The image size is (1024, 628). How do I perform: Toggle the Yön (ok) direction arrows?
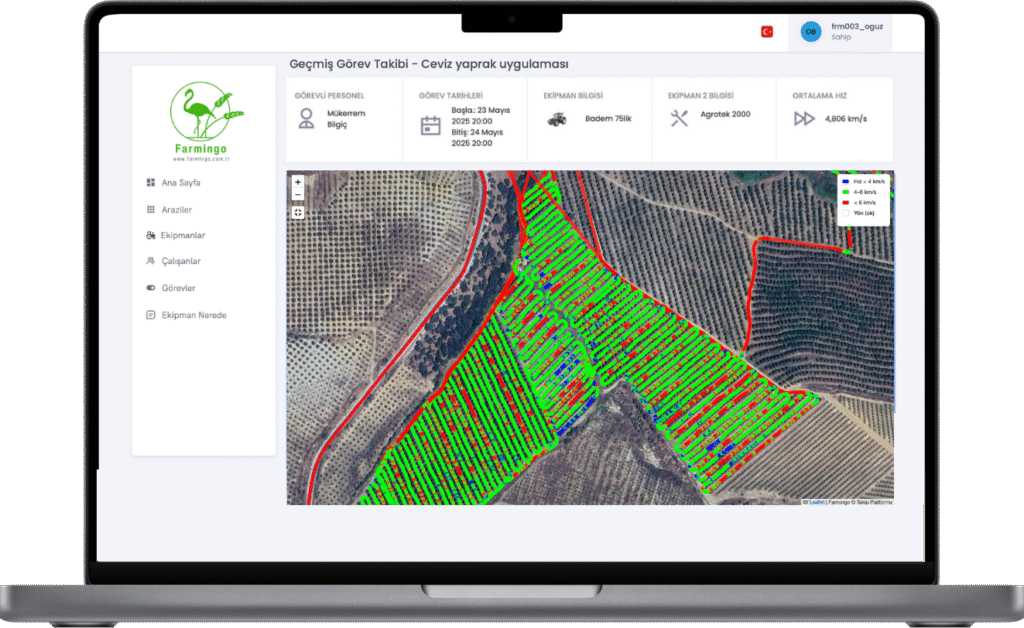(x=845, y=212)
